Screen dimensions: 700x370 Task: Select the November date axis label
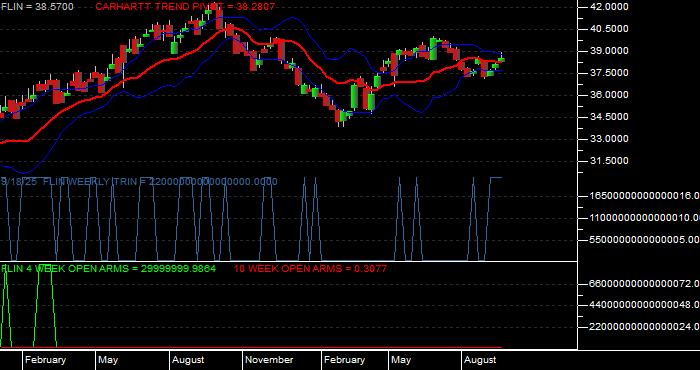click(269, 360)
